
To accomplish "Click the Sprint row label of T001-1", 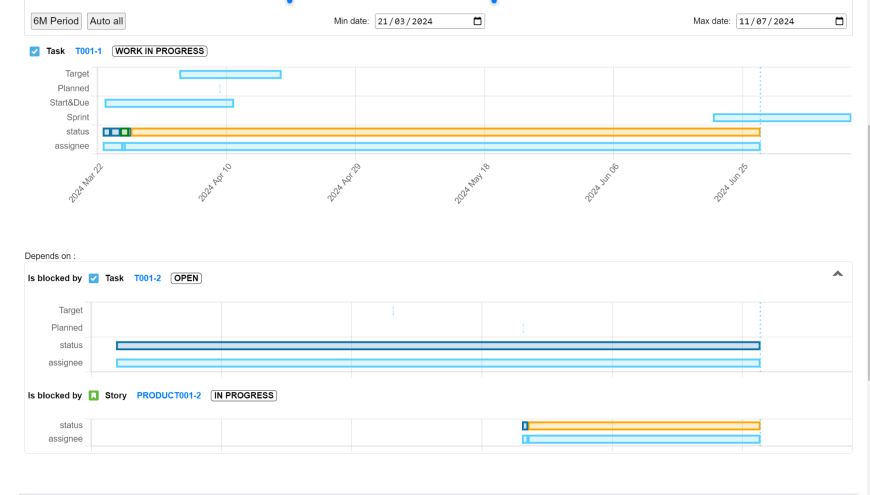I will point(78,117).
